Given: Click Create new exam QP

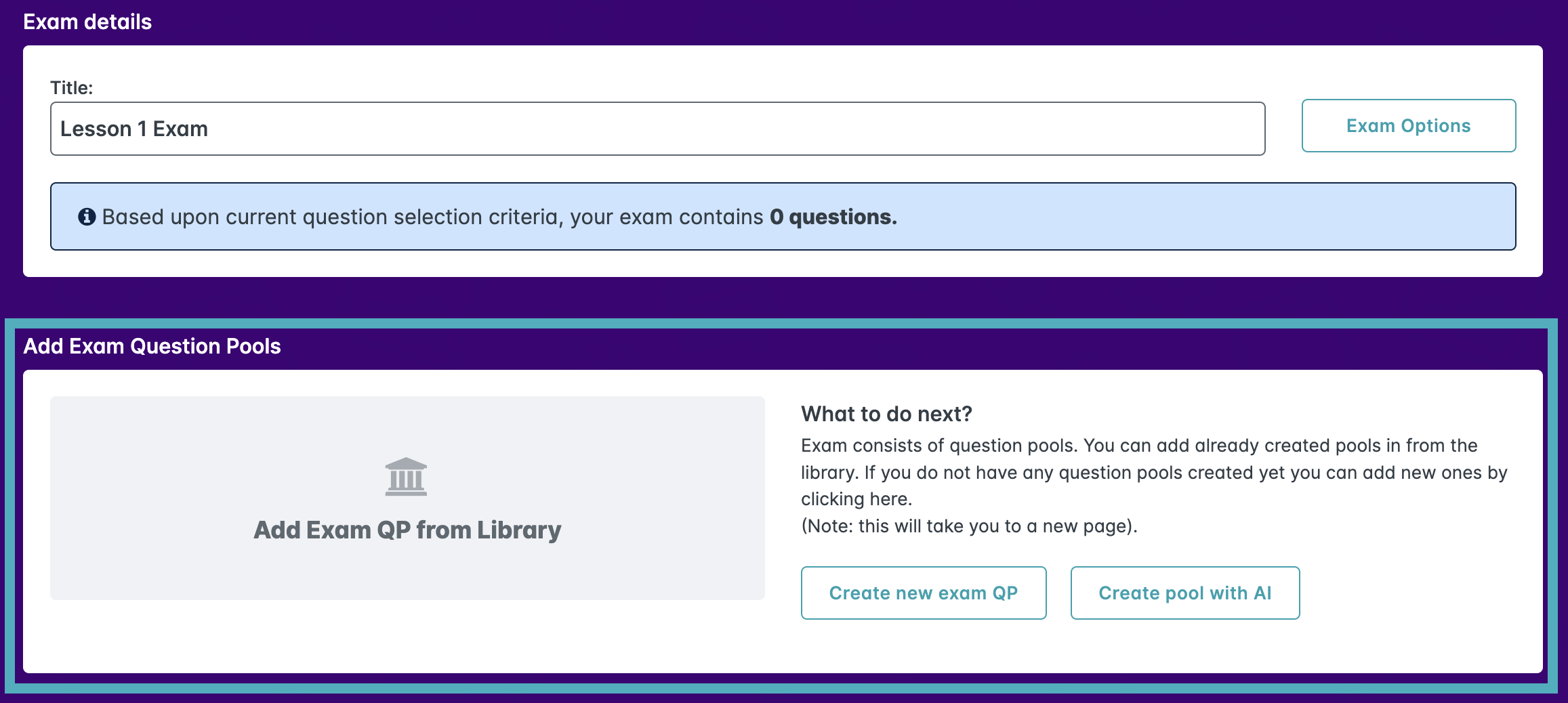Looking at the screenshot, I should pyautogui.click(x=923, y=593).
